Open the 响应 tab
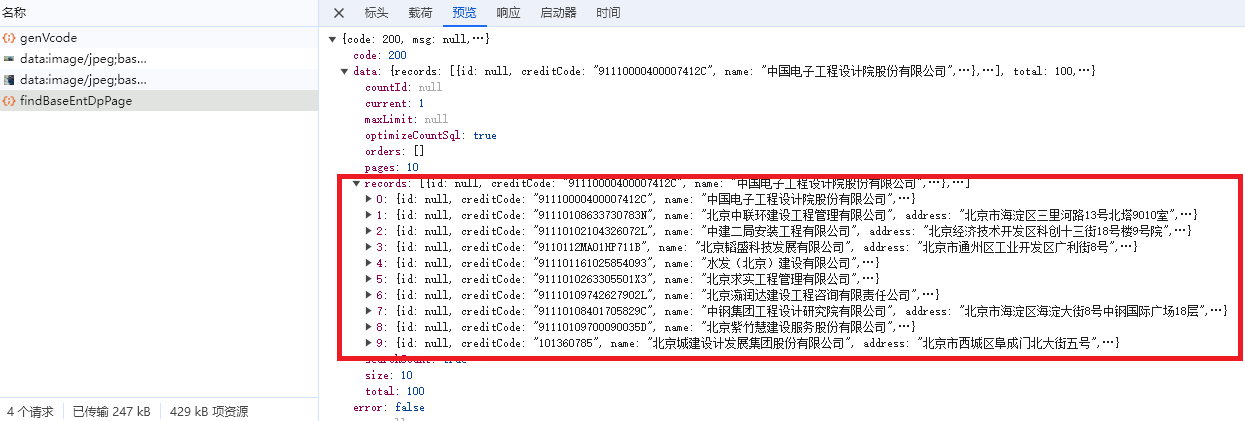Screen dimensions: 1245x421 [508, 13]
